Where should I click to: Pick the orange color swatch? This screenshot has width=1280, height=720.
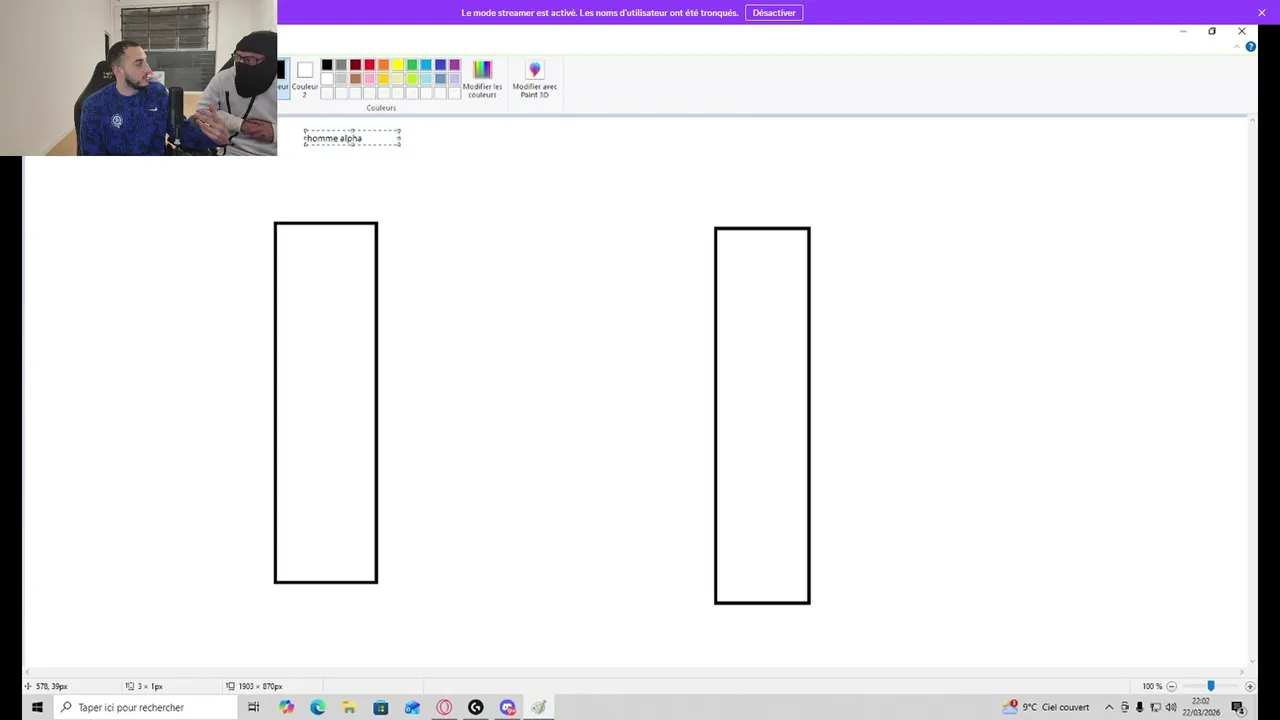(x=383, y=65)
